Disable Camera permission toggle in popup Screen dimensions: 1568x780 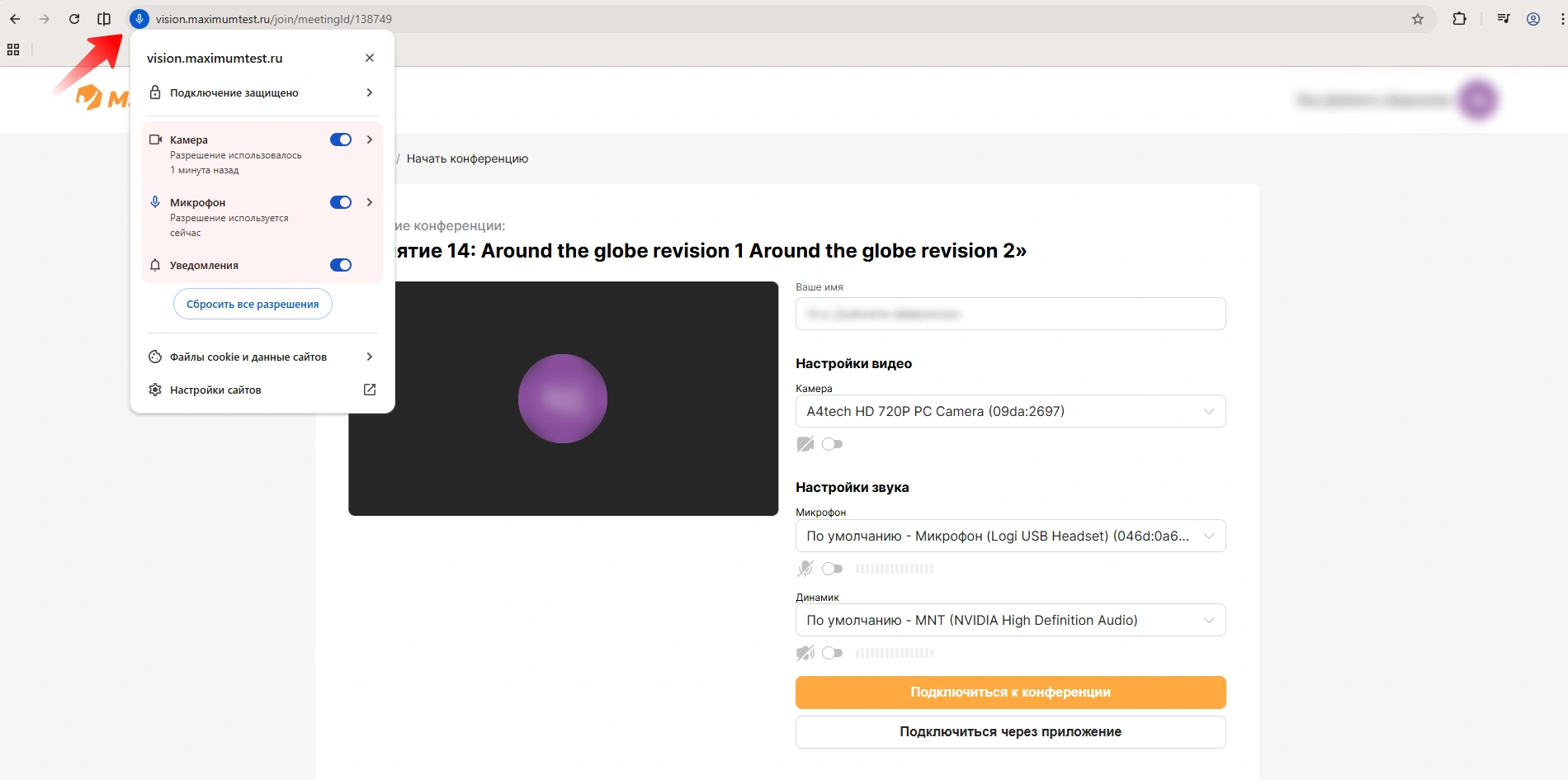[x=341, y=139]
